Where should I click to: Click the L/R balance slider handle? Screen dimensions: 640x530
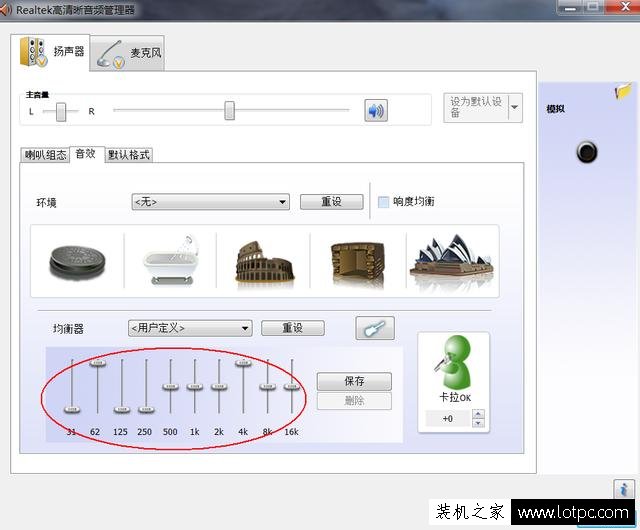click(x=61, y=111)
